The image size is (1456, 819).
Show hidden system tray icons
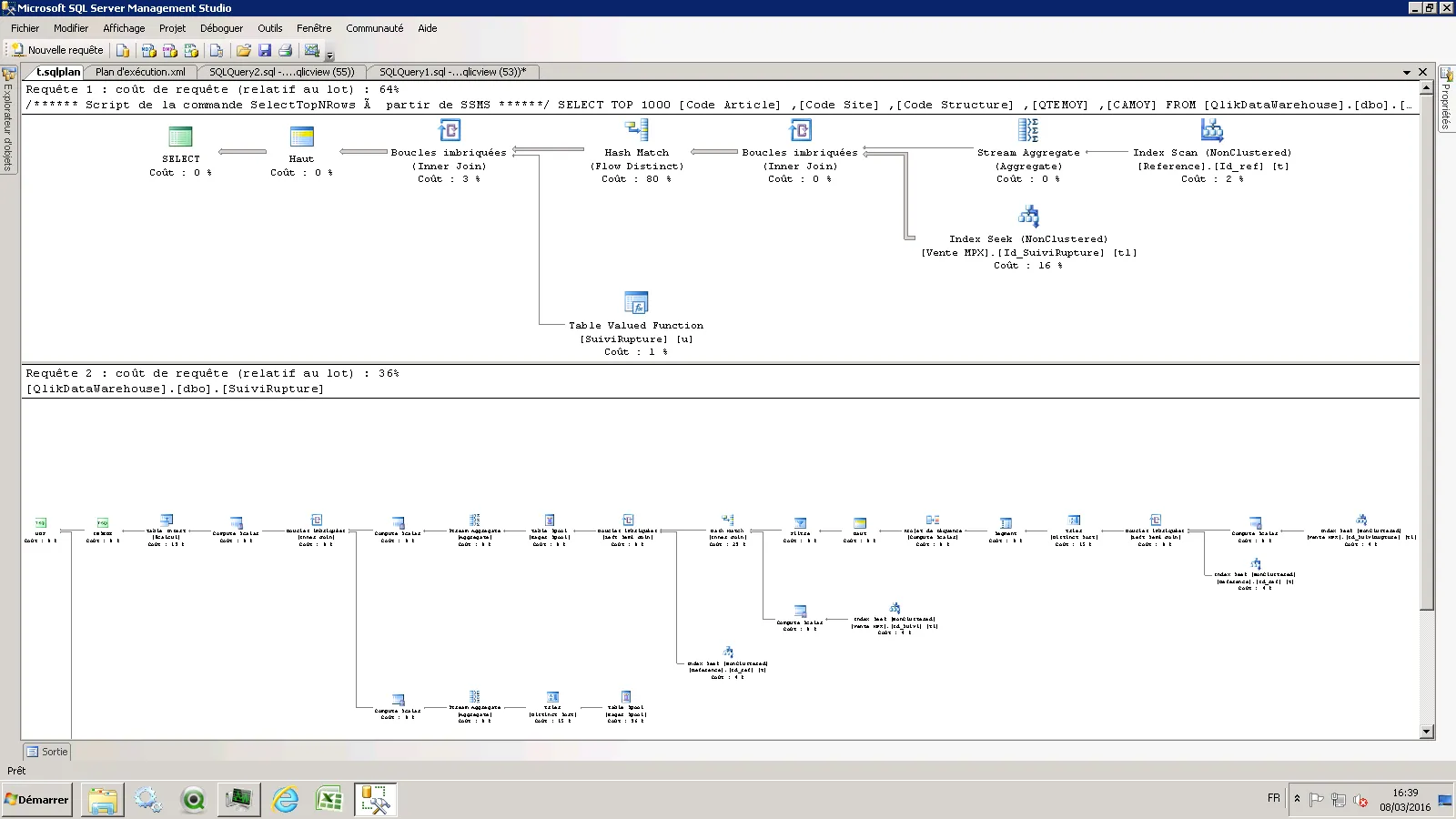(1297, 800)
